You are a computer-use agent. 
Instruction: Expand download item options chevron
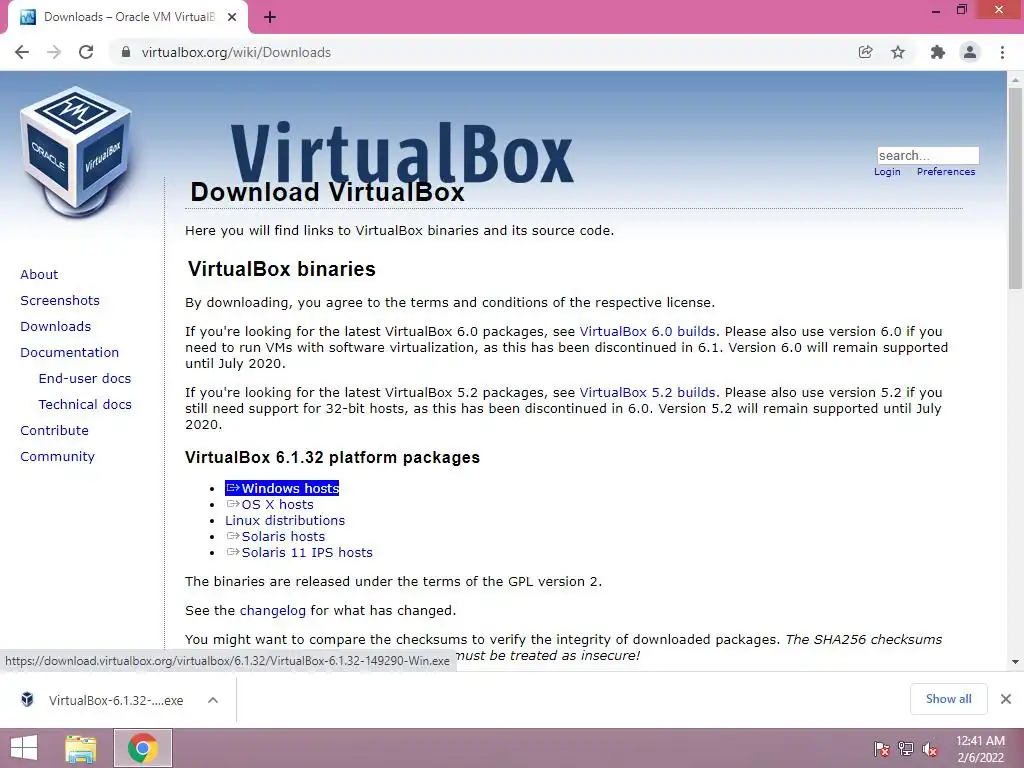click(x=213, y=700)
